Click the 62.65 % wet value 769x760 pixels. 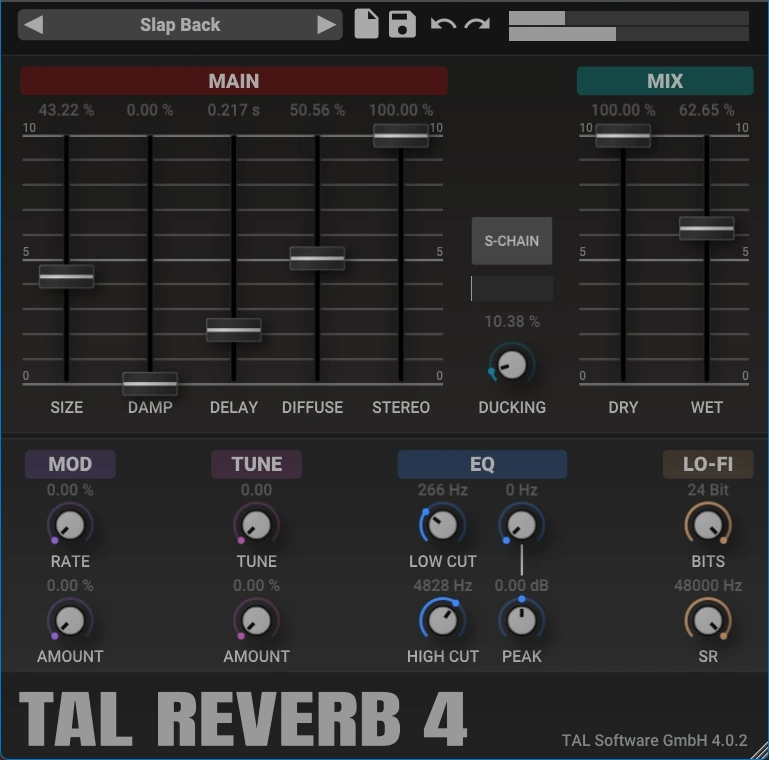[x=706, y=110]
